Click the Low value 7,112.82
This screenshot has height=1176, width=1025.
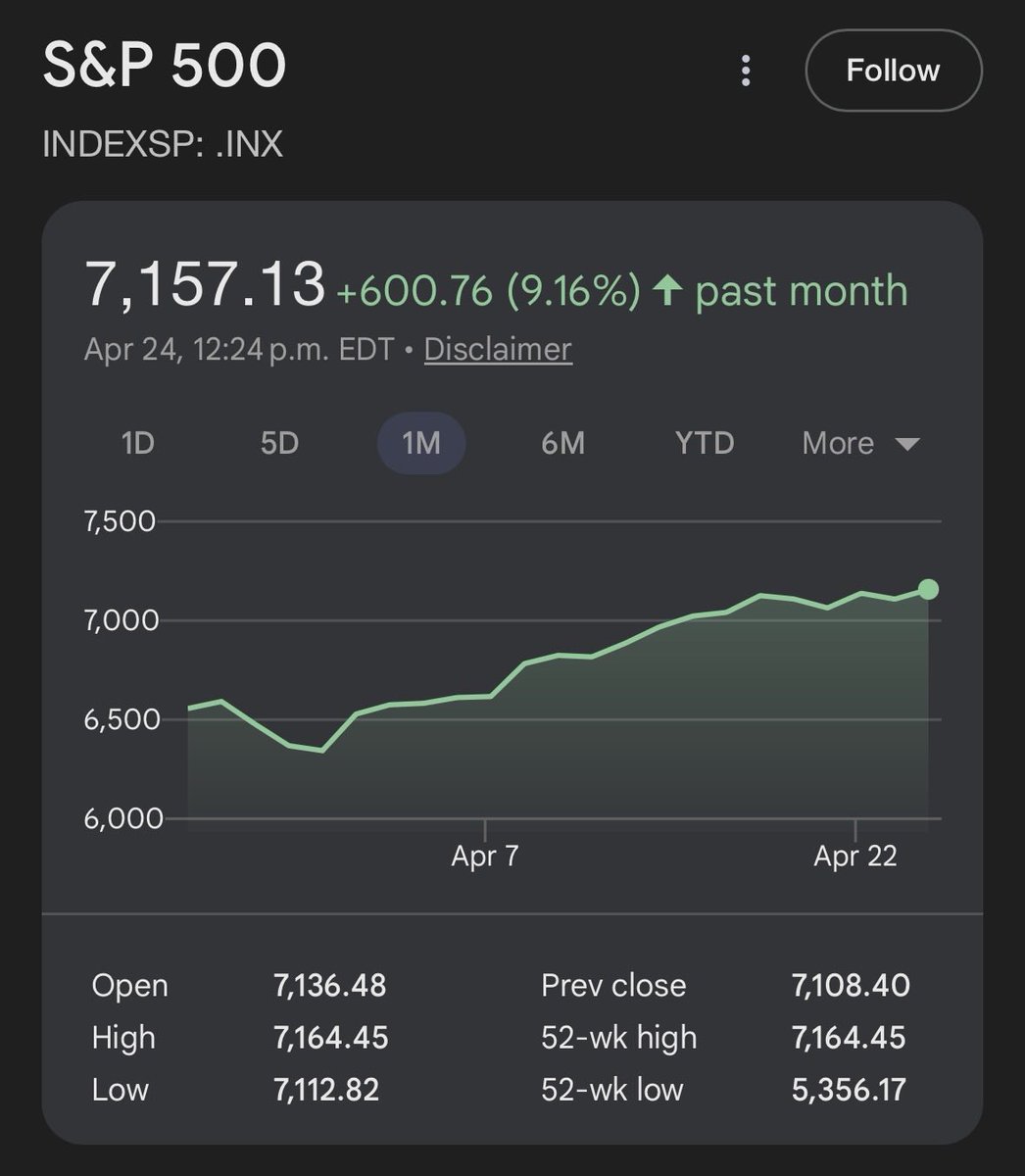tap(326, 1090)
